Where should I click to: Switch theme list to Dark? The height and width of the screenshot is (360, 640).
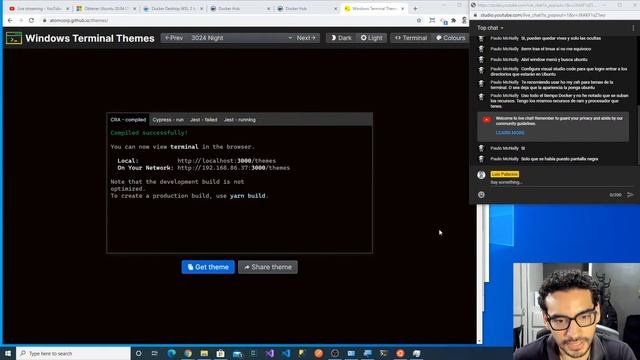coord(341,38)
